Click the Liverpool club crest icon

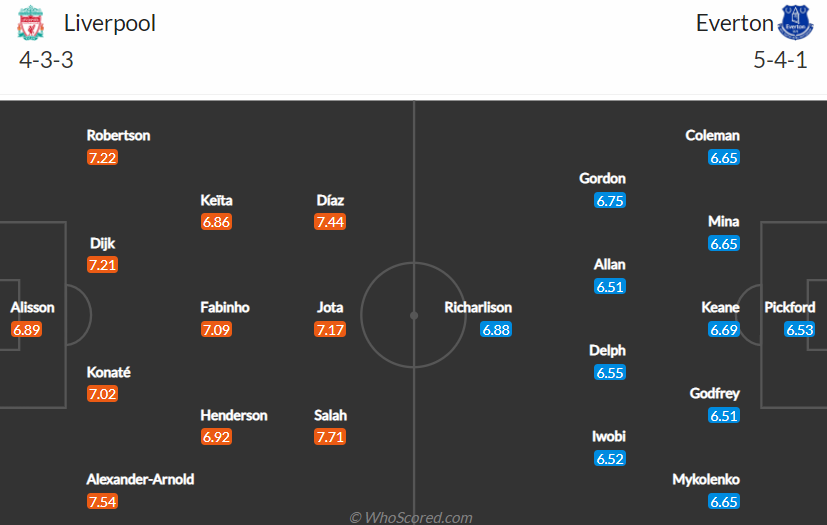[30, 23]
